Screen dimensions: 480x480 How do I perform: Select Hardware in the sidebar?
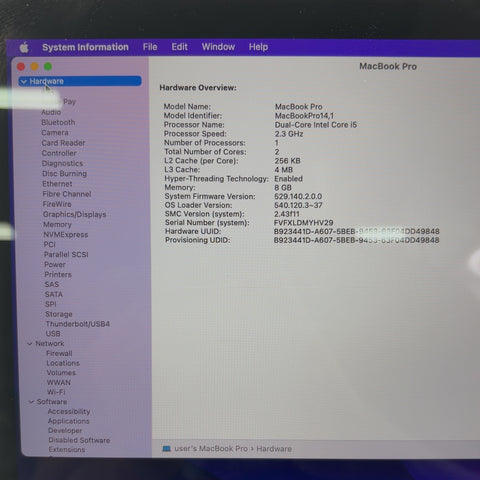pos(80,81)
